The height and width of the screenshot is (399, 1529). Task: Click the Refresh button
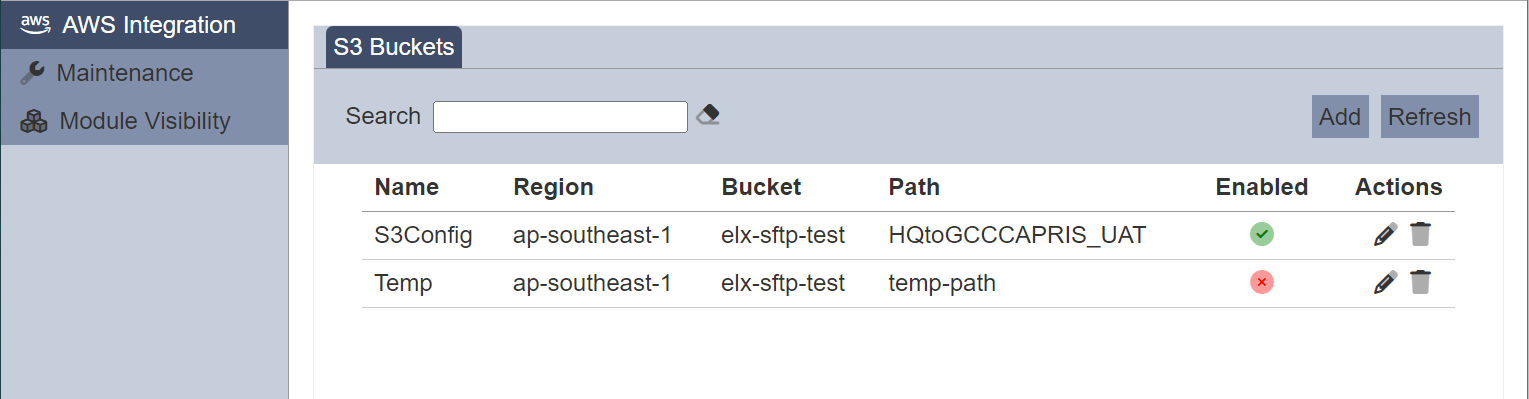click(x=1429, y=117)
